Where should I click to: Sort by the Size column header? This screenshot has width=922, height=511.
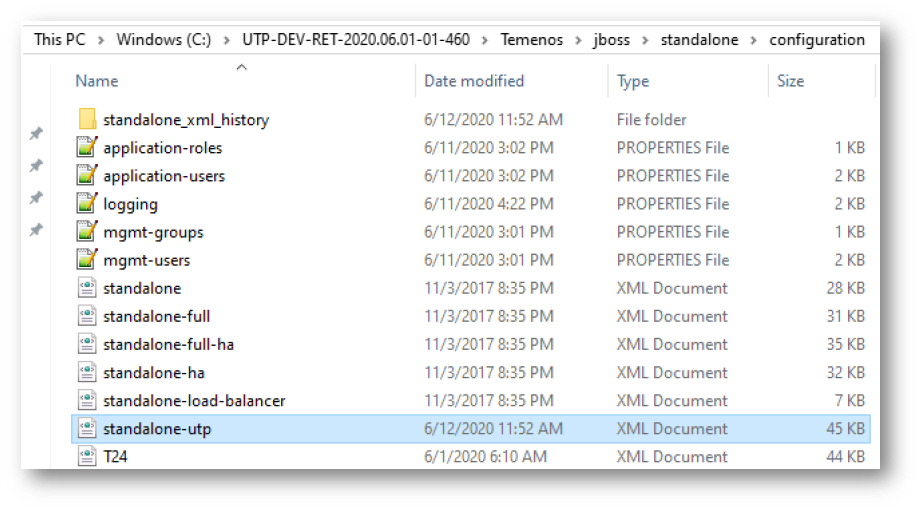click(x=790, y=81)
